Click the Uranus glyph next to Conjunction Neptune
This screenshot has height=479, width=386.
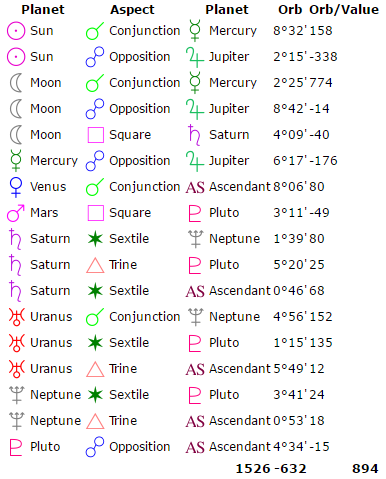click(17, 317)
